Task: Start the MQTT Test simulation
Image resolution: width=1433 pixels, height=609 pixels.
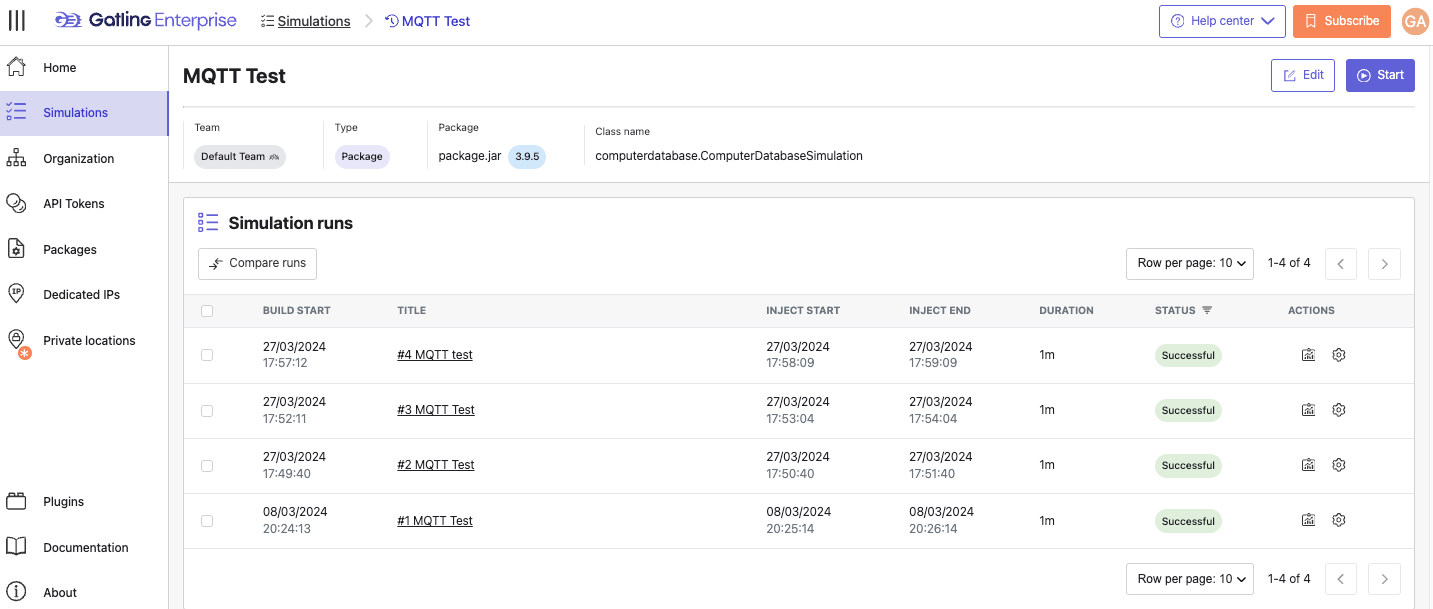Action: coord(1380,75)
